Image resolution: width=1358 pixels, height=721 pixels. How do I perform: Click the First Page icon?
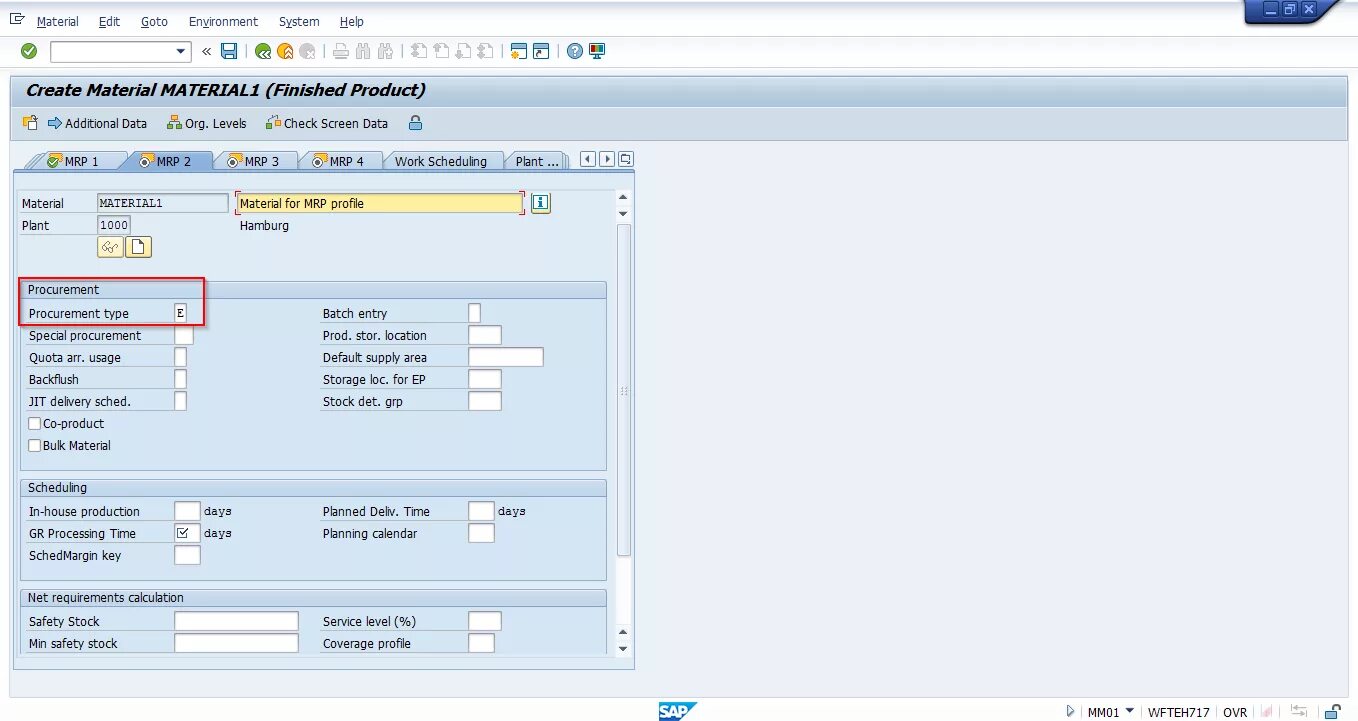(419, 51)
